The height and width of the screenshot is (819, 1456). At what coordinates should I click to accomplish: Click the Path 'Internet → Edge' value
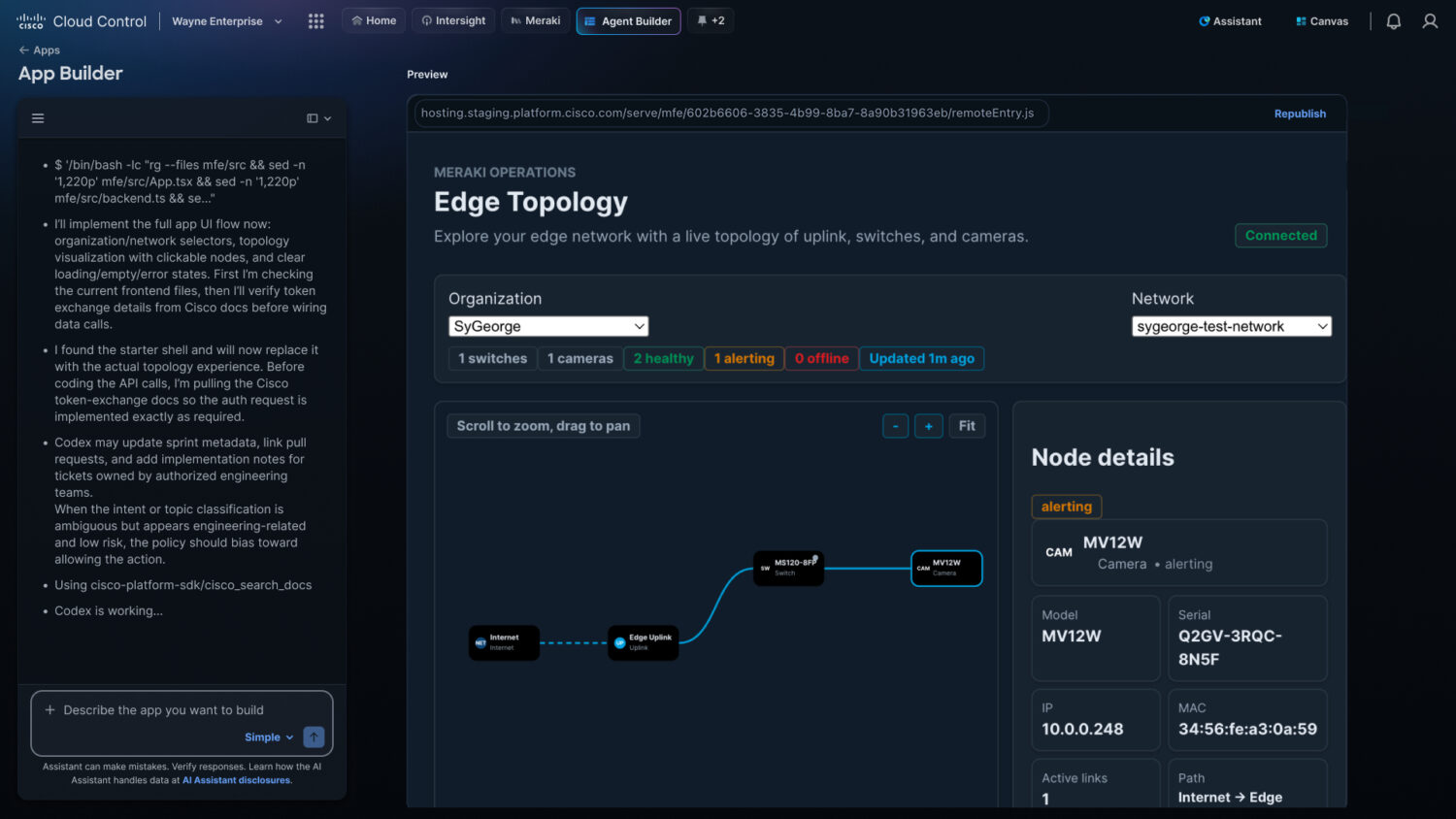1230,798
